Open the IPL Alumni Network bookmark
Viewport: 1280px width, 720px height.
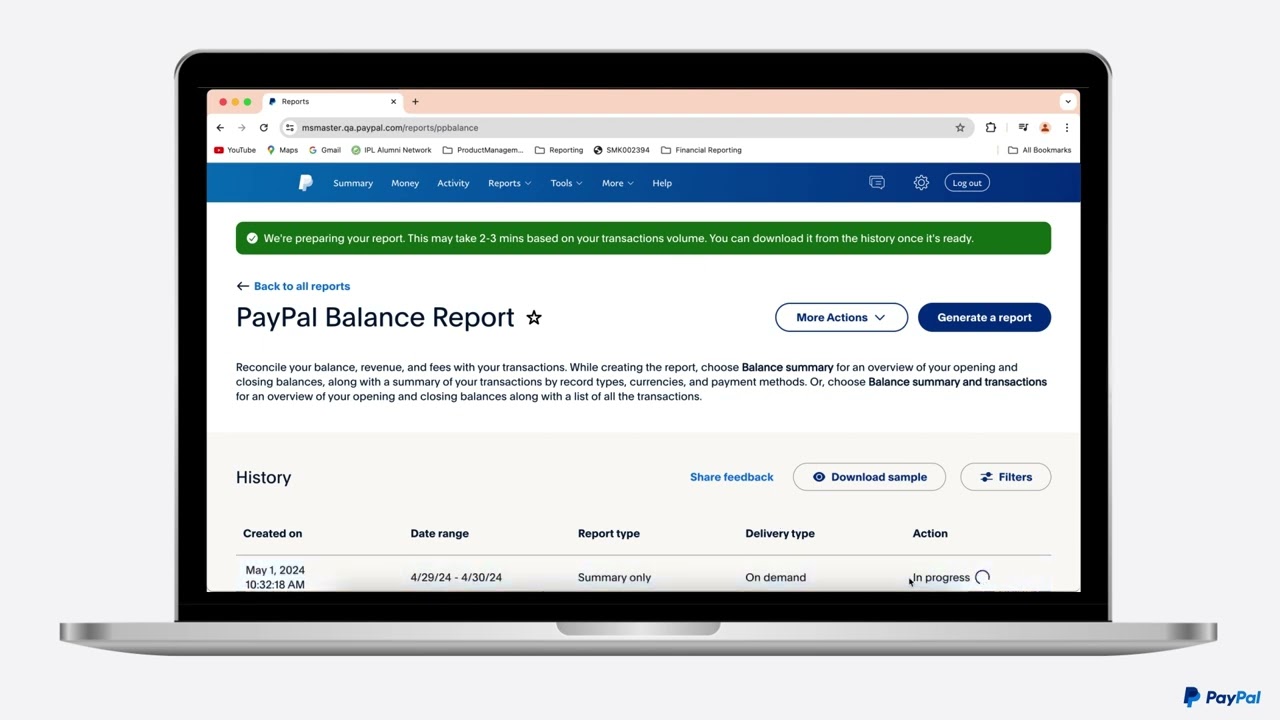click(391, 150)
